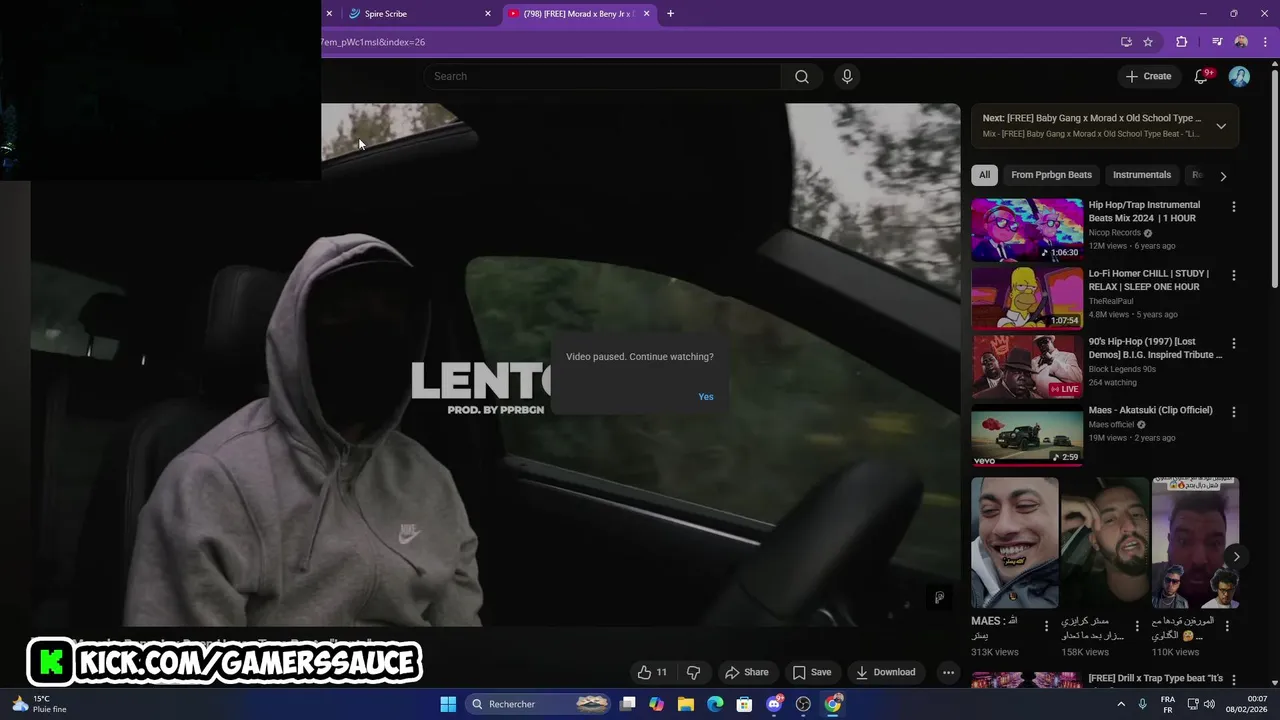This screenshot has height=720, width=1280.
Task: Open options for the 158K views short
Action: coord(1137,626)
